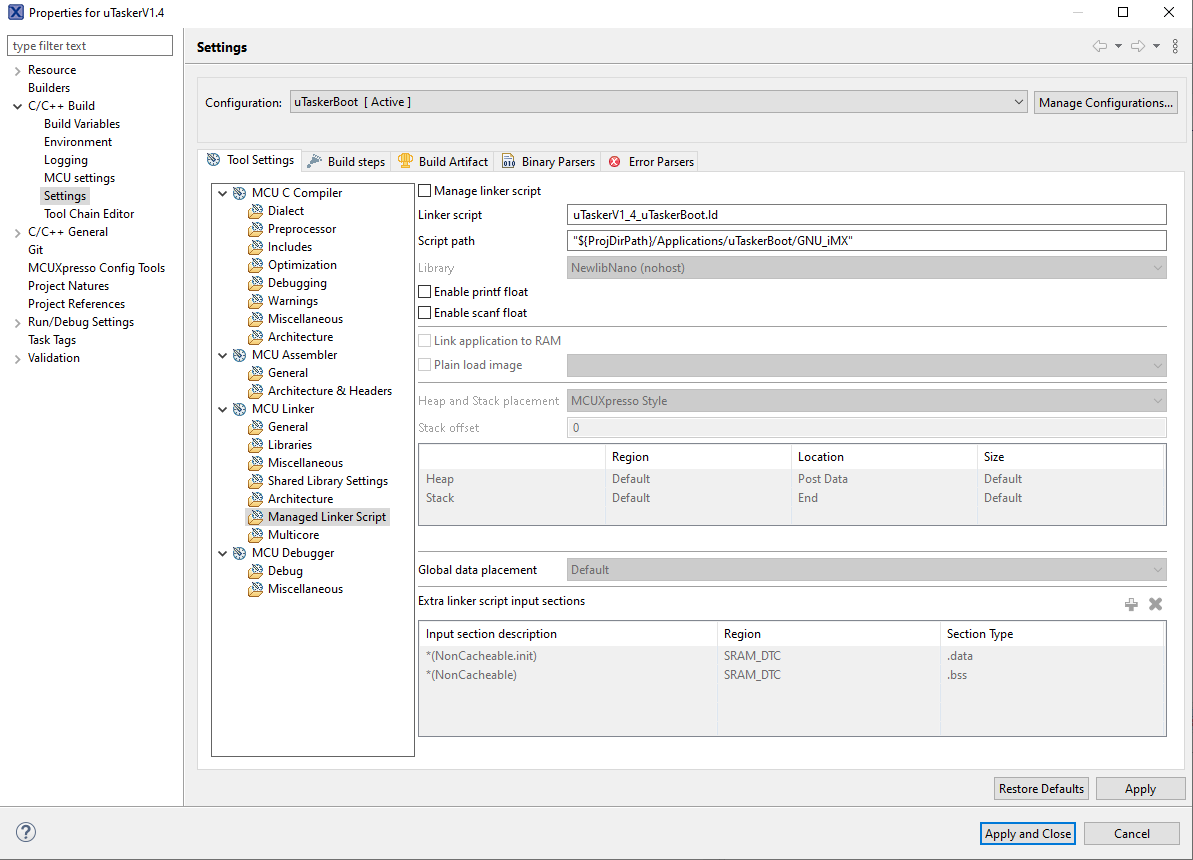Viewport: 1193px width, 860px height.
Task: Click the forward navigation arrow
Action: tap(1137, 45)
